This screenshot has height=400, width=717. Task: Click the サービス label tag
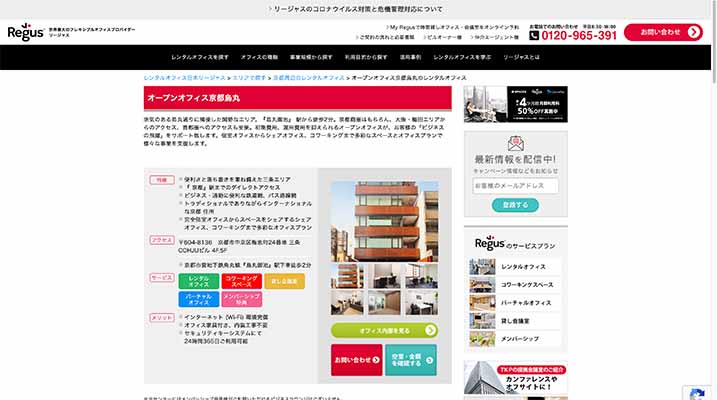(162, 277)
